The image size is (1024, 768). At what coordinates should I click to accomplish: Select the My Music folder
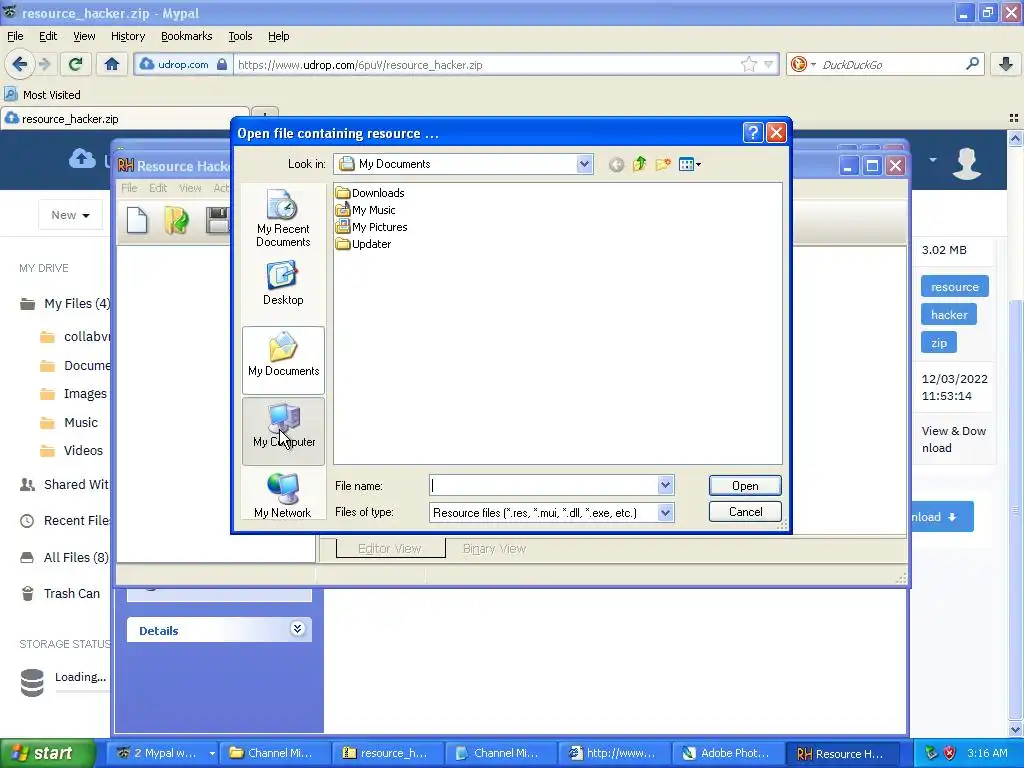pos(366,210)
